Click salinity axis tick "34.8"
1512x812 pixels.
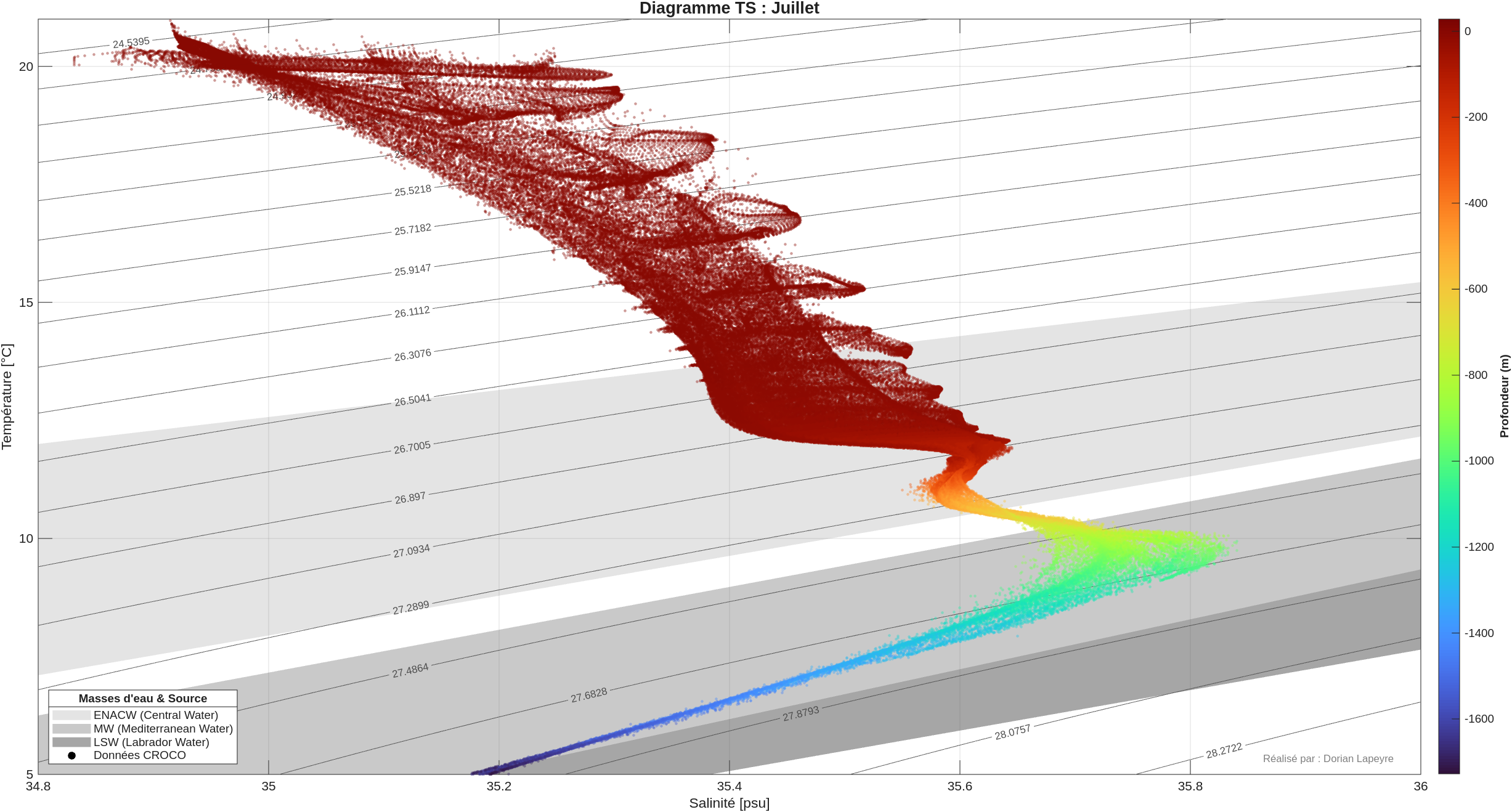(38, 786)
